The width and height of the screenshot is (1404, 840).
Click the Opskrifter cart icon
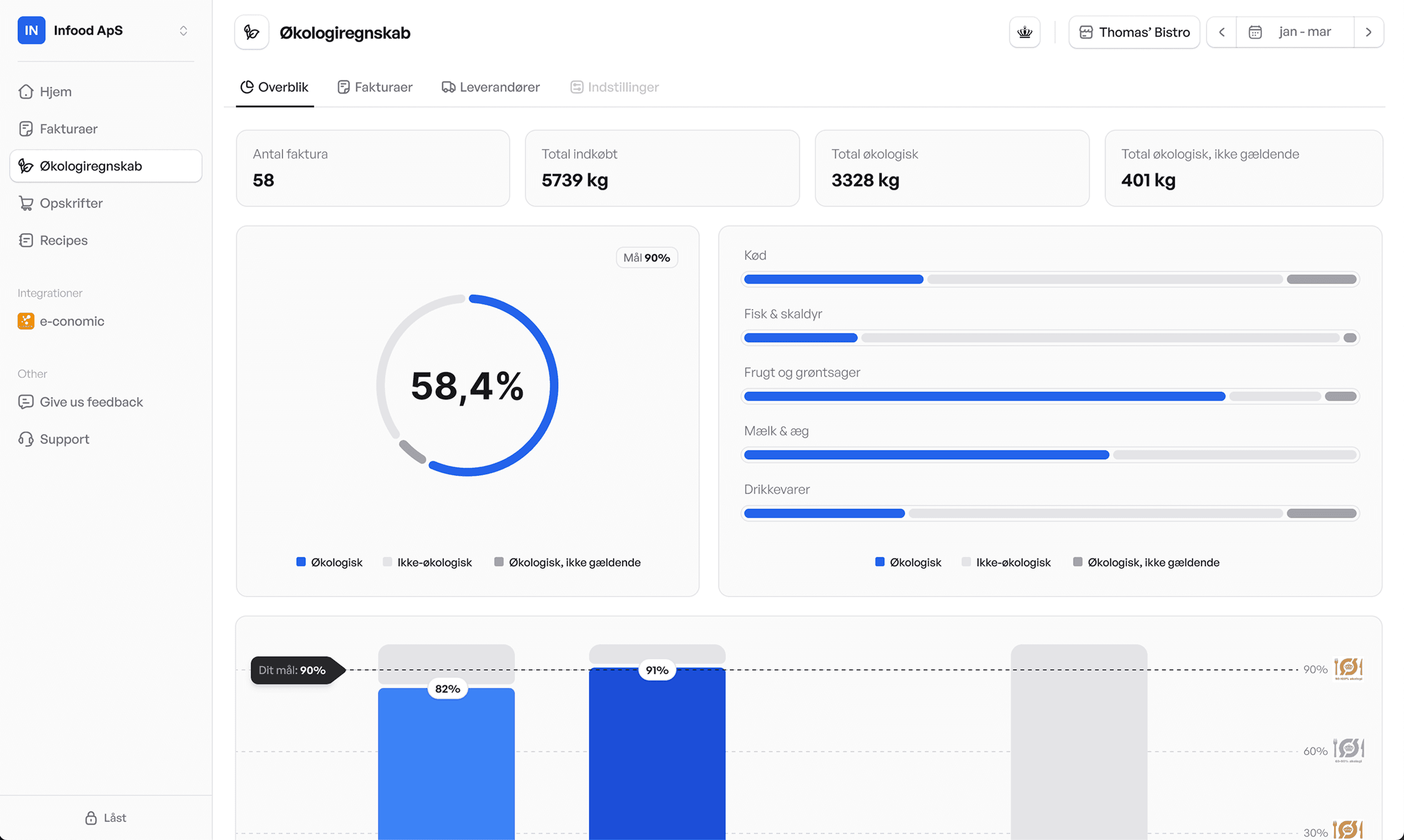(x=26, y=203)
